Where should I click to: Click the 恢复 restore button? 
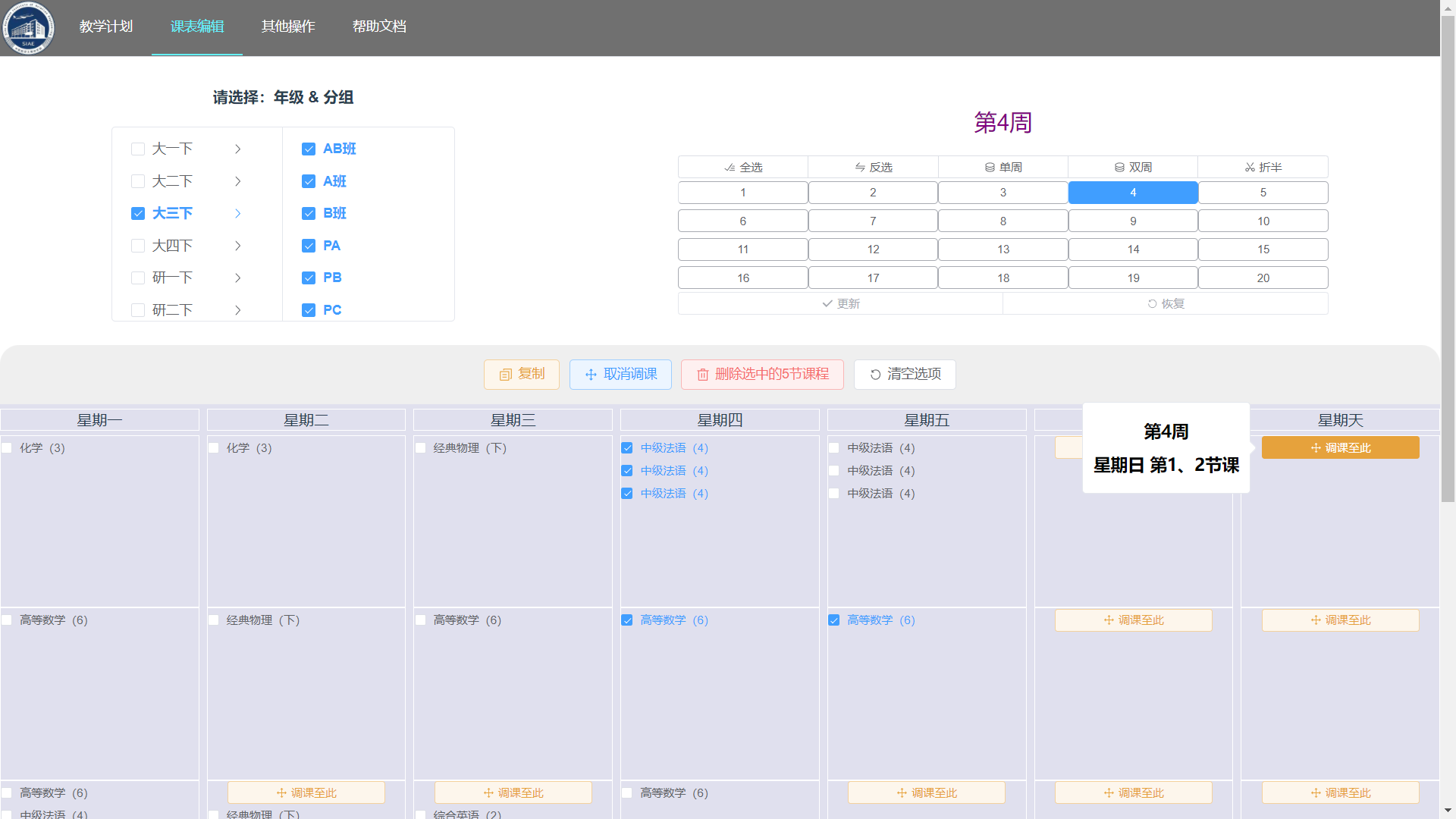(x=1166, y=304)
